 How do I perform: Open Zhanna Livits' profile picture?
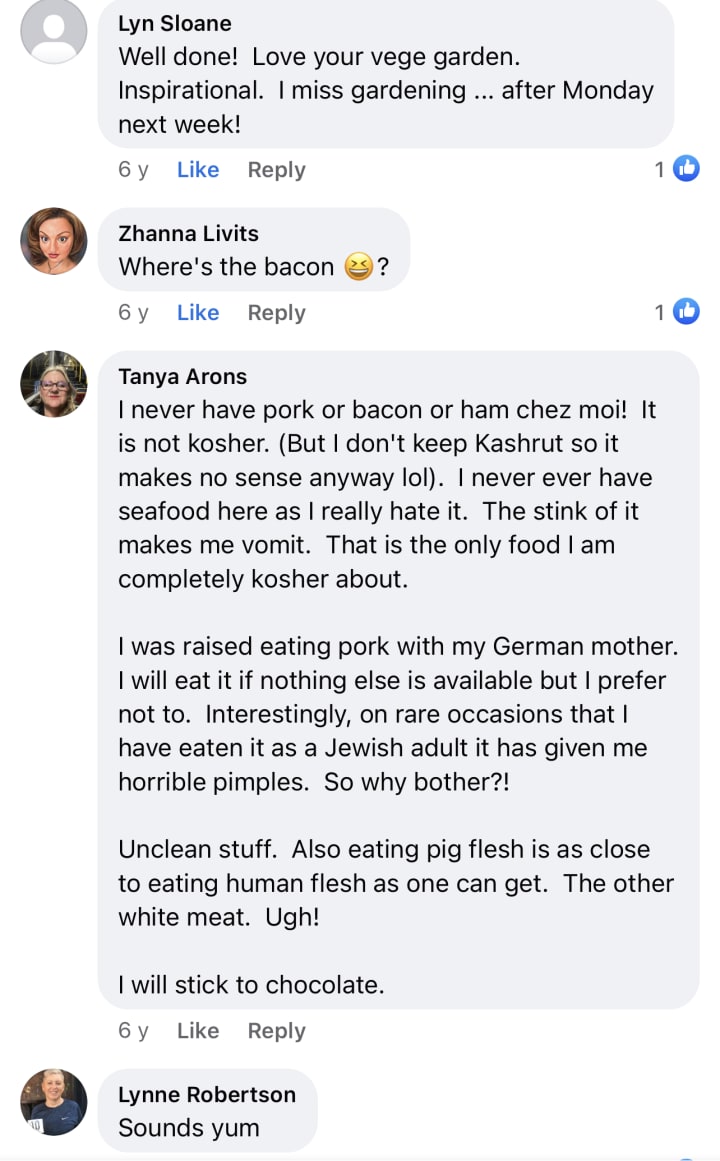(x=54, y=241)
